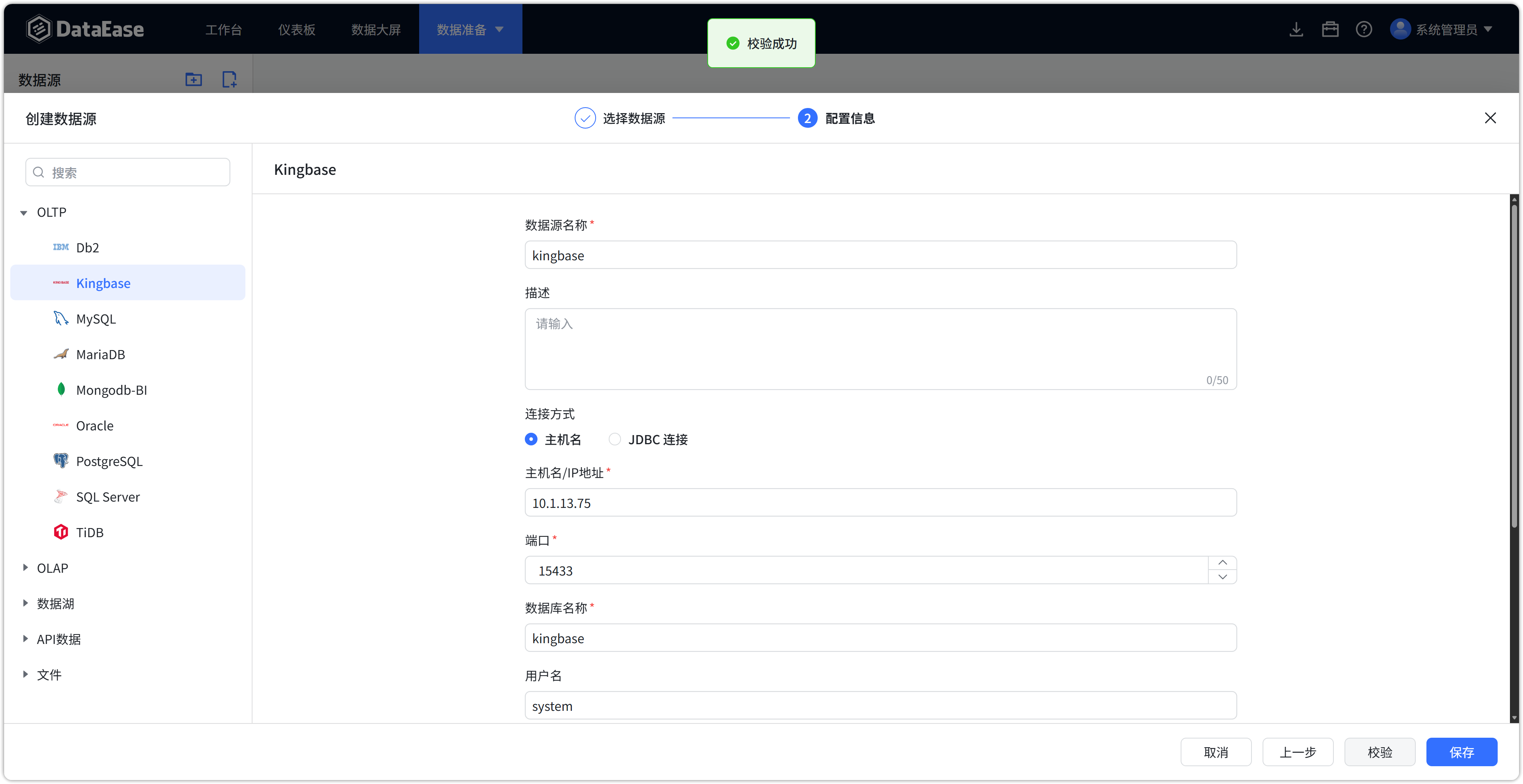
Task: Go to 仪表板 menu
Action: (x=297, y=30)
